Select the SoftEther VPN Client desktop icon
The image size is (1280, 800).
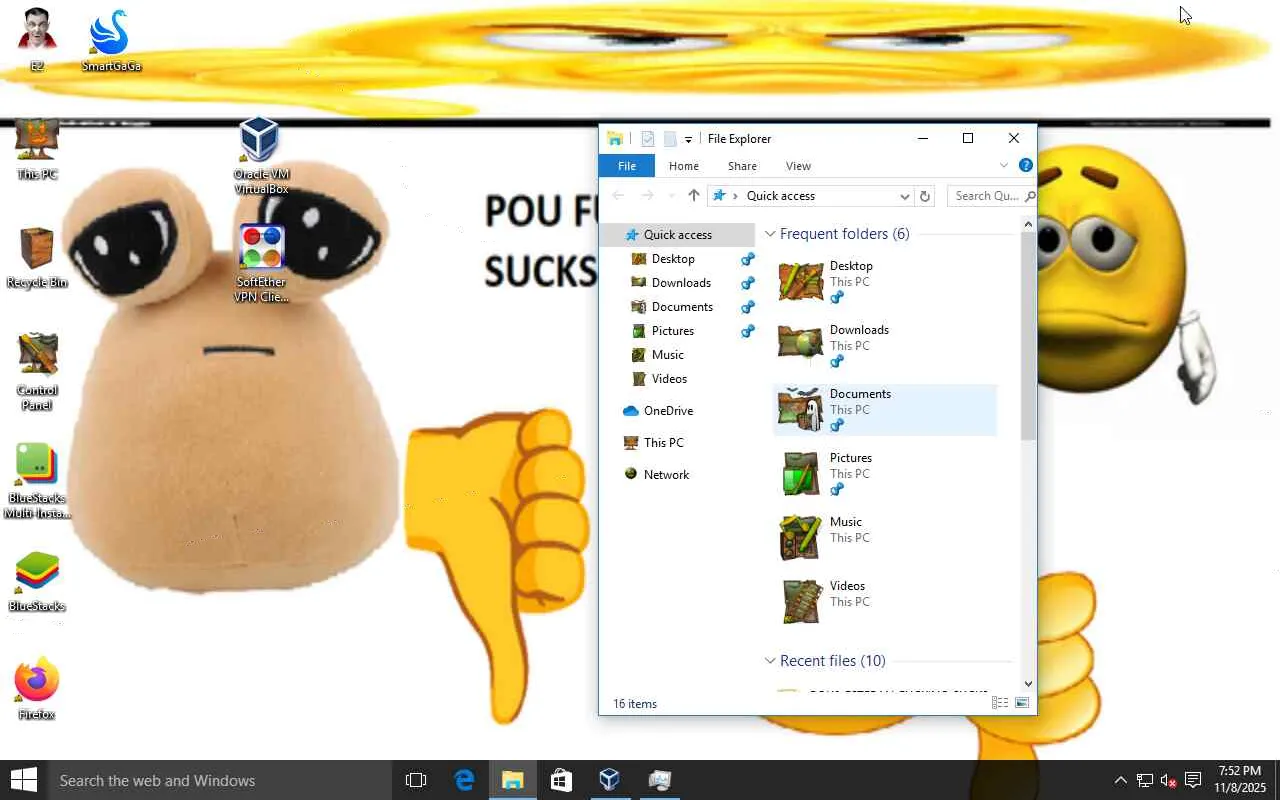261,263
